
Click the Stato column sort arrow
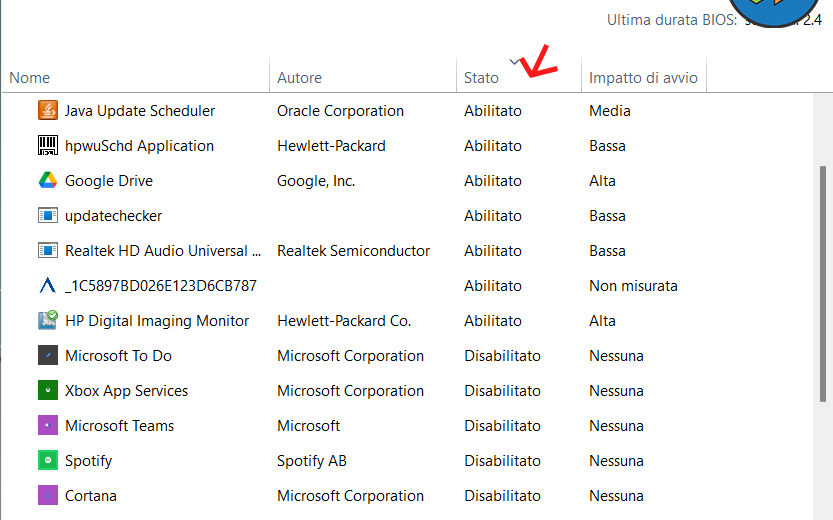pyautogui.click(x=515, y=63)
